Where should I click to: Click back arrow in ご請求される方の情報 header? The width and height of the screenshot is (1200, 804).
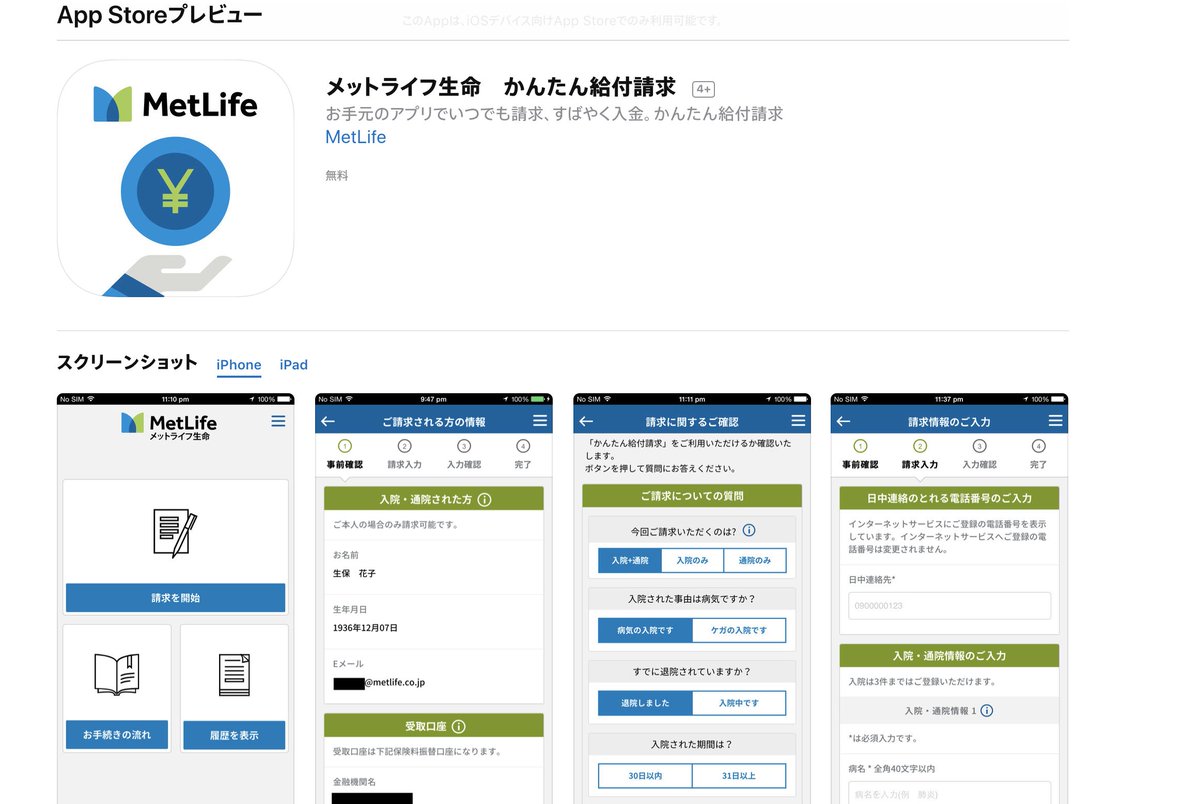[x=327, y=421]
